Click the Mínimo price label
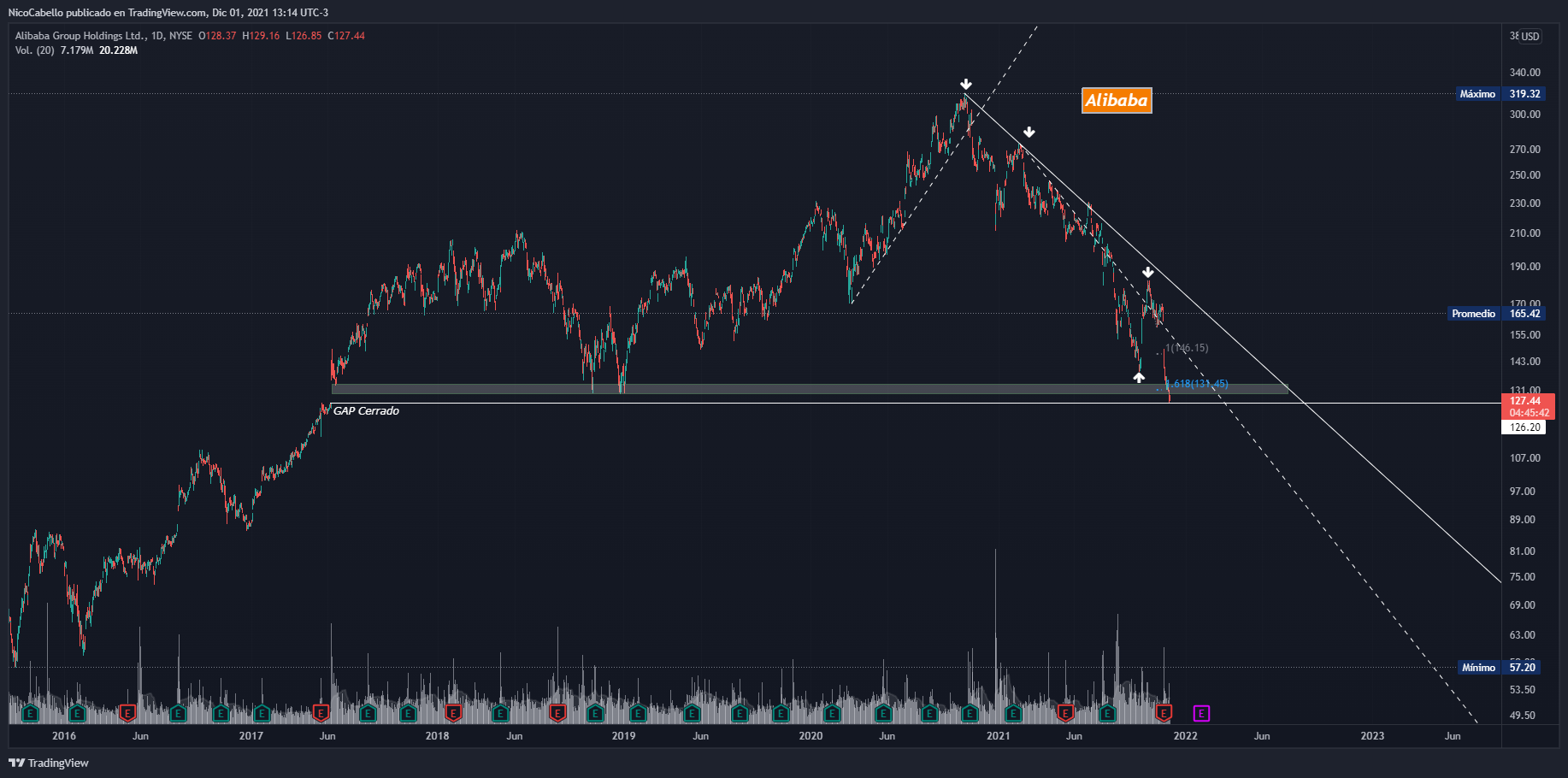Viewport: 1568px width, 778px height. click(x=1479, y=668)
